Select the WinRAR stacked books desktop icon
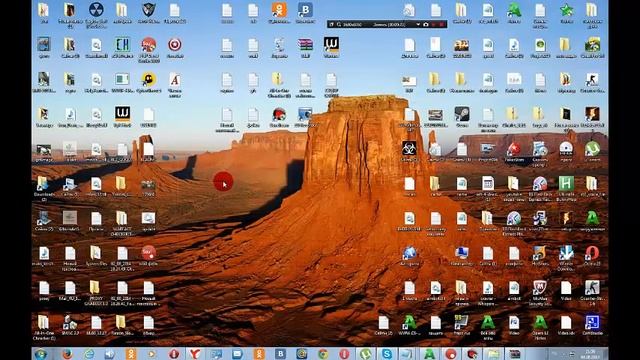The image size is (640, 360). coord(305,44)
